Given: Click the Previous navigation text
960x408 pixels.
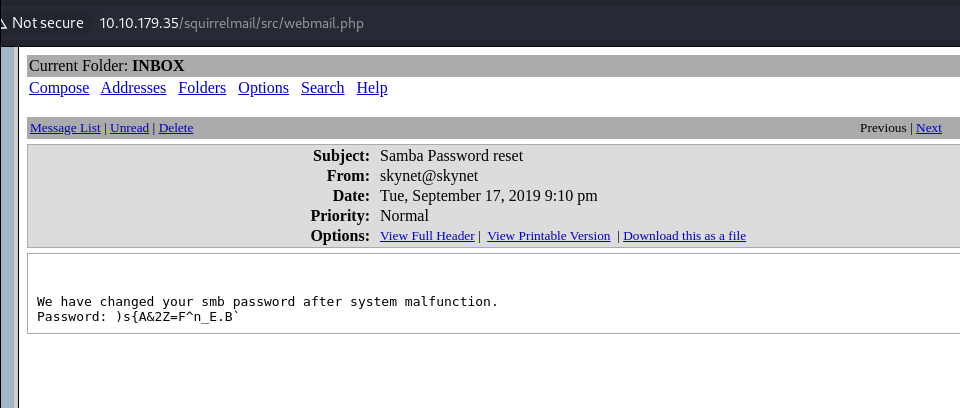Looking at the screenshot, I should tap(882, 128).
